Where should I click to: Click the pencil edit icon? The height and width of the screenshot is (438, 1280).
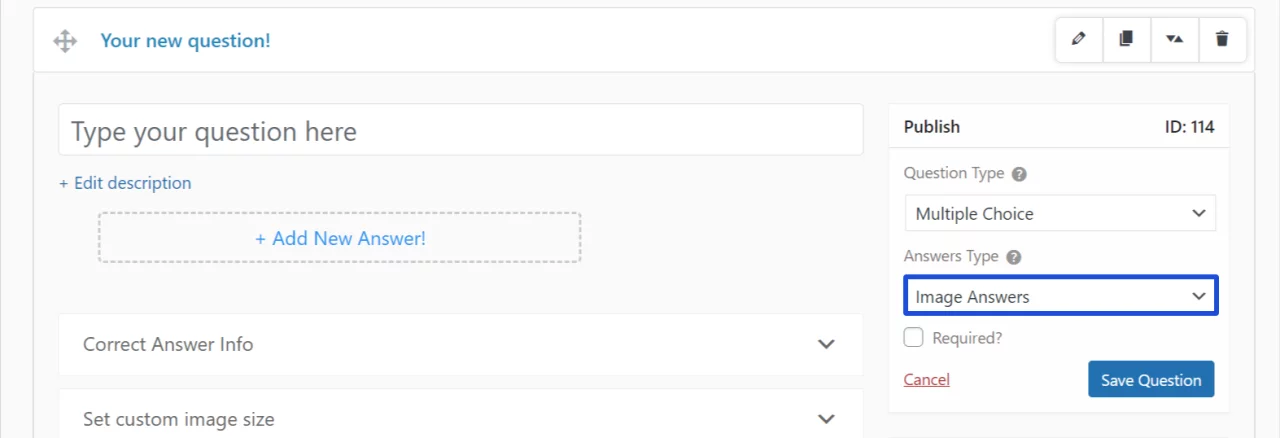click(x=1078, y=40)
